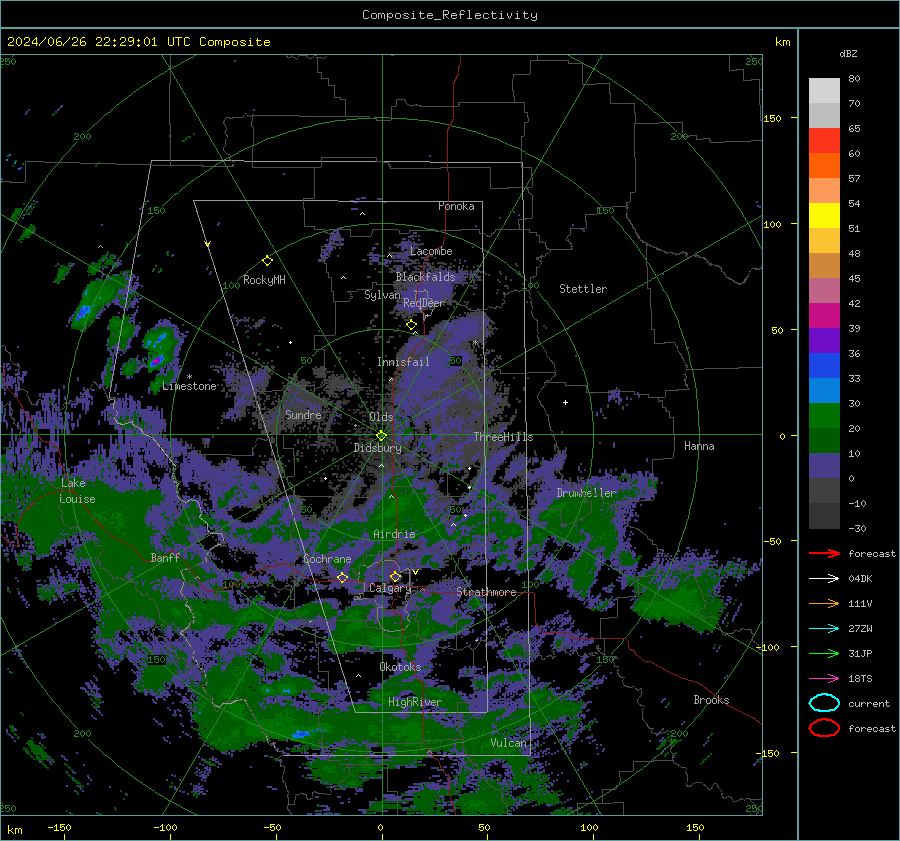This screenshot has height=841, width=900.
Task: Click the Calgary city label
Action: coord(390,588)
